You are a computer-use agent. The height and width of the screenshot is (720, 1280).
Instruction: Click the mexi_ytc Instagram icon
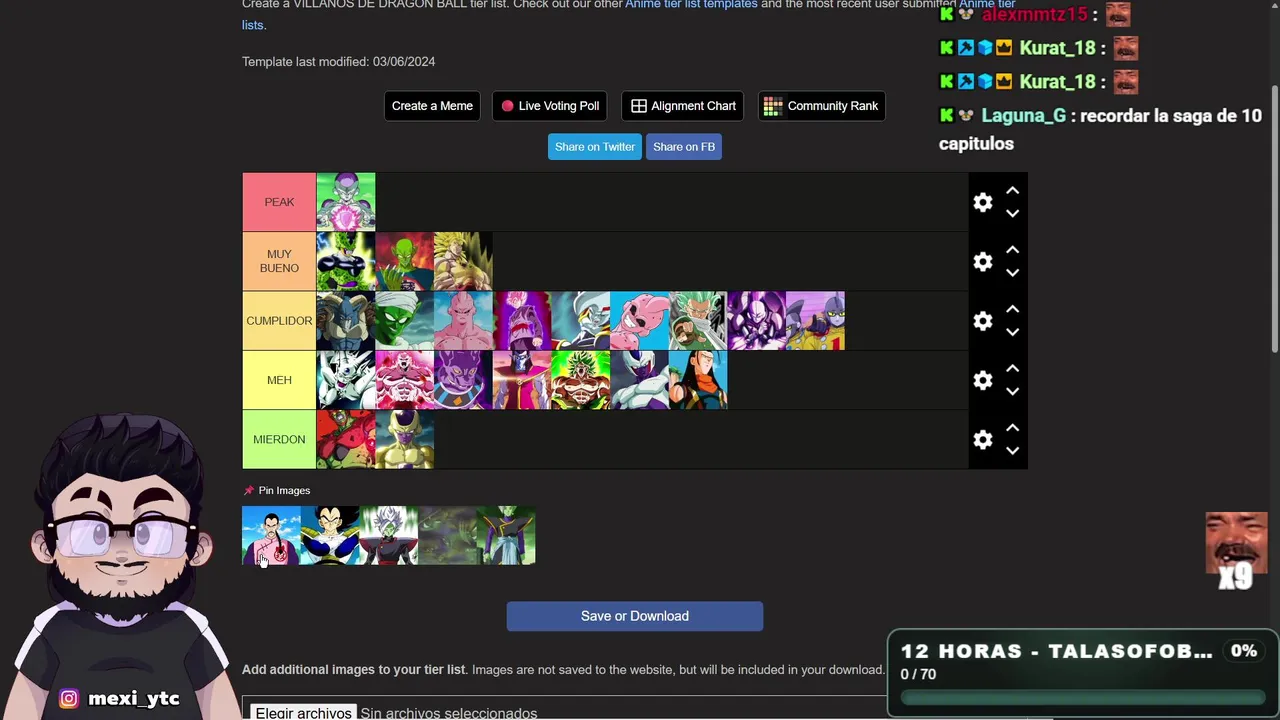point(69,699)
